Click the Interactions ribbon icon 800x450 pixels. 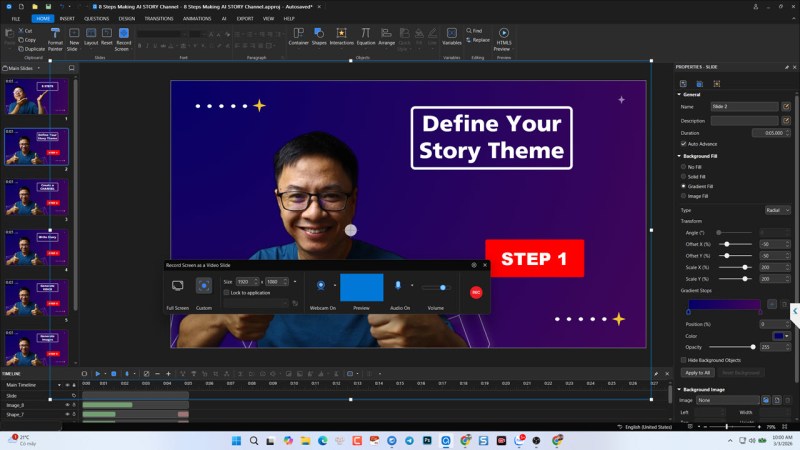pyautogui.click(x=342, y=35)
